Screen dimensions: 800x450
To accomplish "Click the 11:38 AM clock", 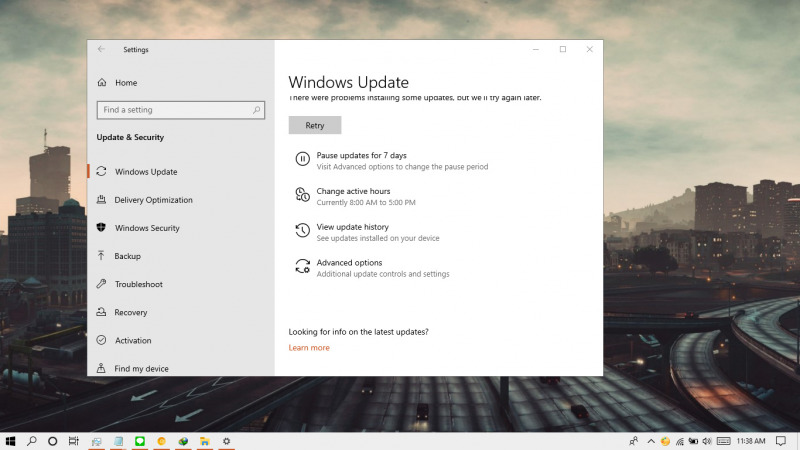I will click(751, 441).
